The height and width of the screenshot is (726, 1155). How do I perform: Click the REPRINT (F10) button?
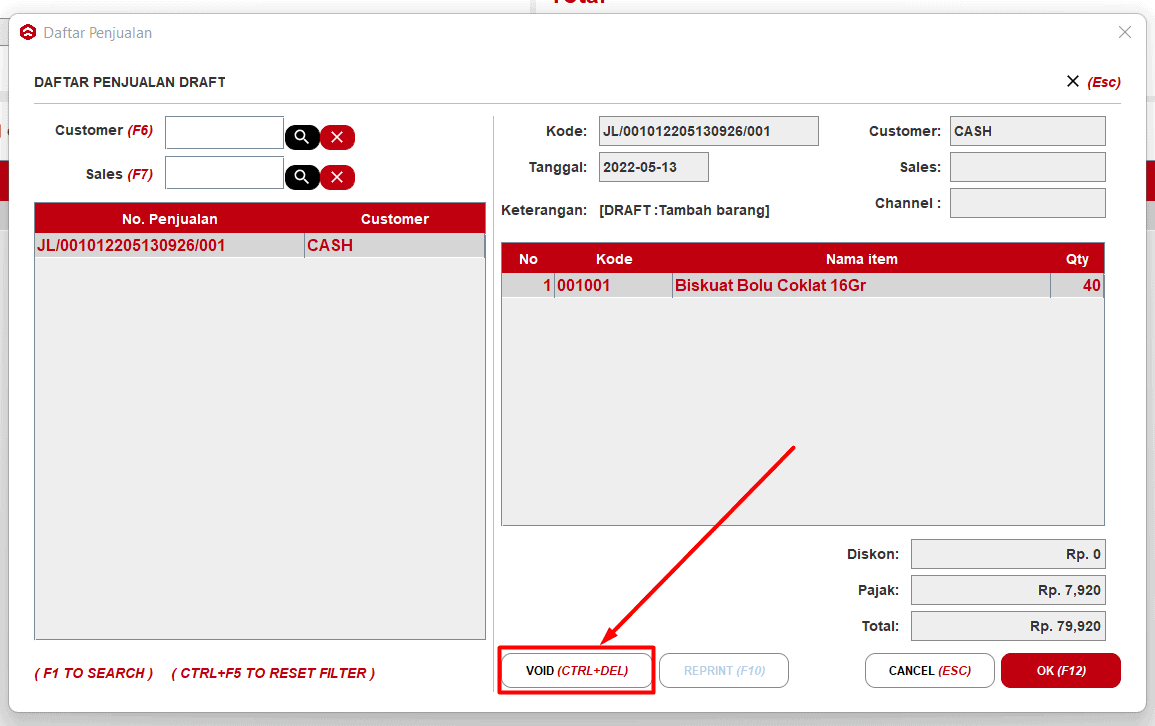(x=724, y=671)
